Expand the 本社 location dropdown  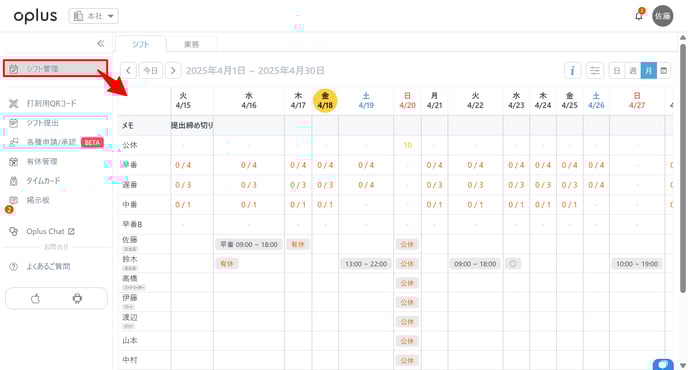click(93, 16)
